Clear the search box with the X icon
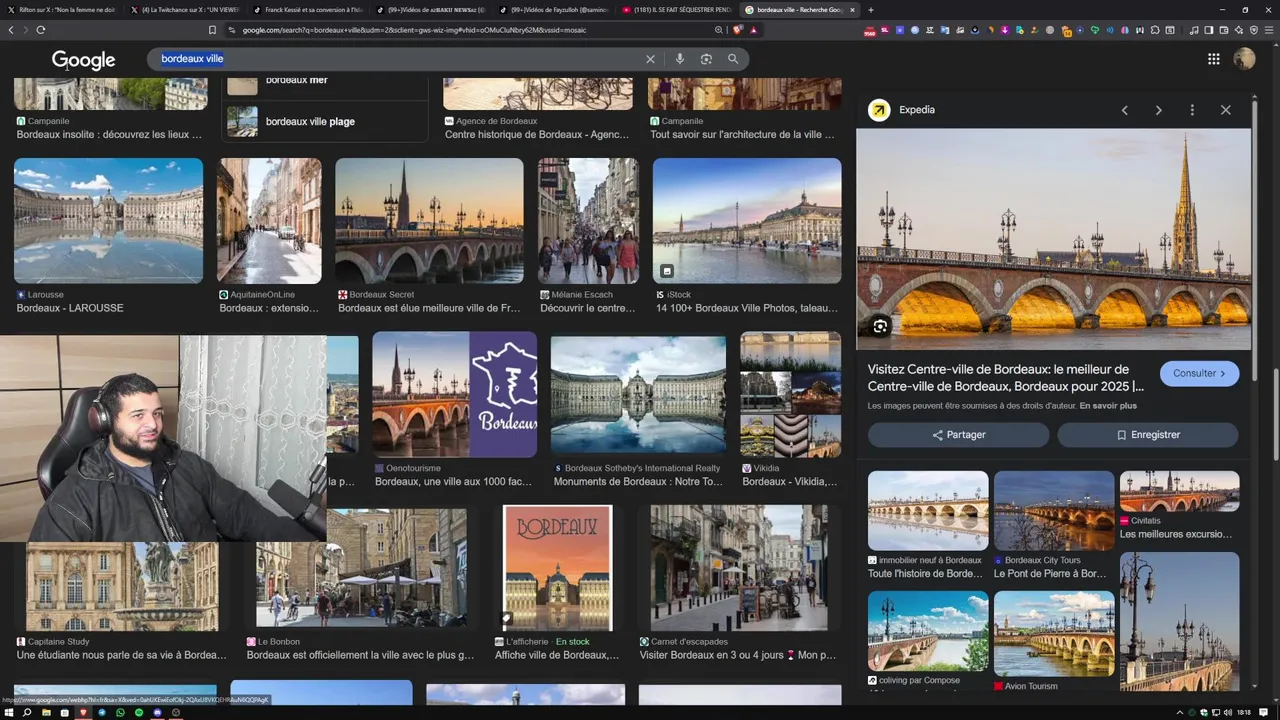 click(650, 59)
